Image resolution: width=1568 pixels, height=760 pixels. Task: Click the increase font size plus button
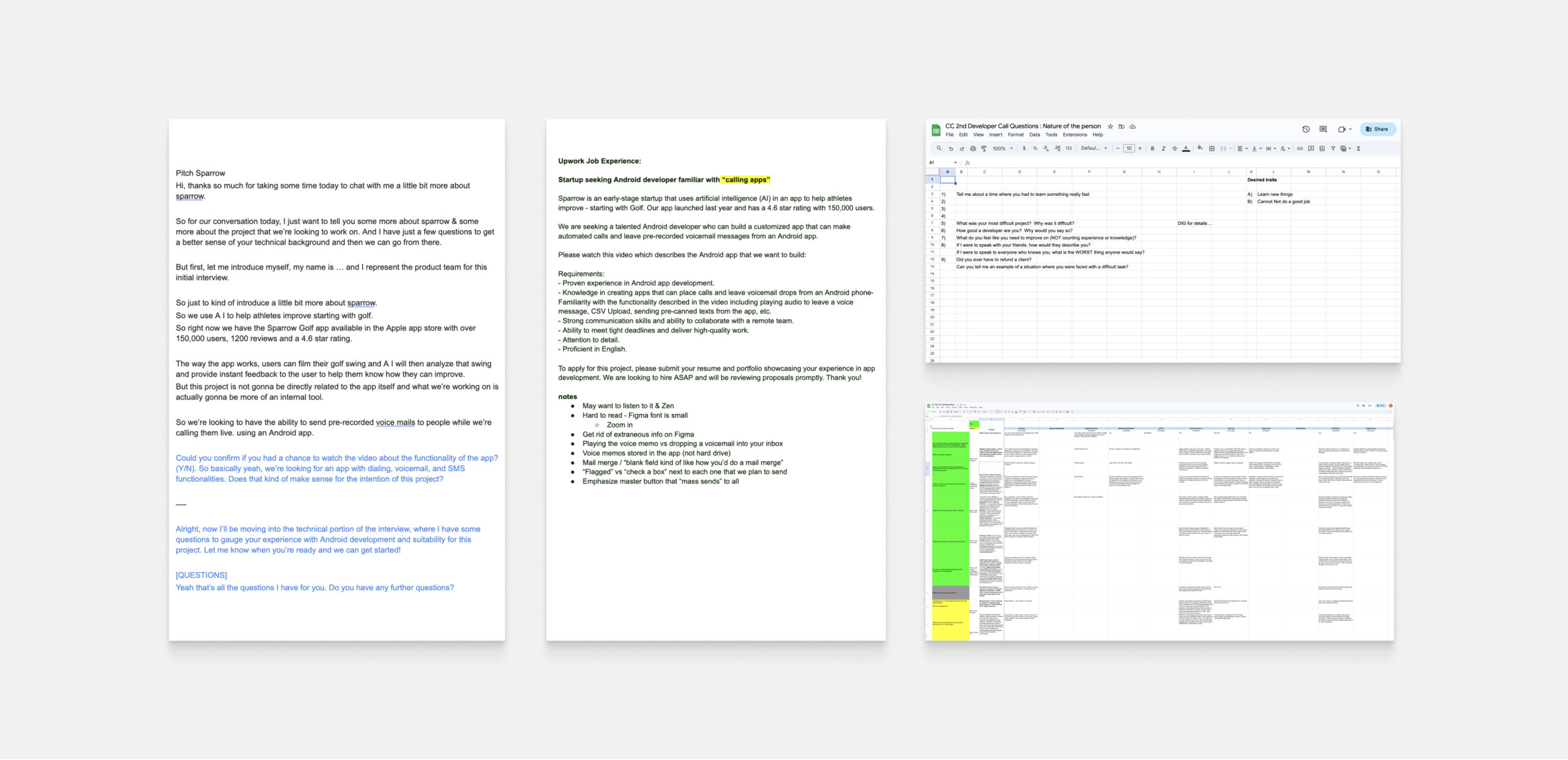(x=1140, y=149)
